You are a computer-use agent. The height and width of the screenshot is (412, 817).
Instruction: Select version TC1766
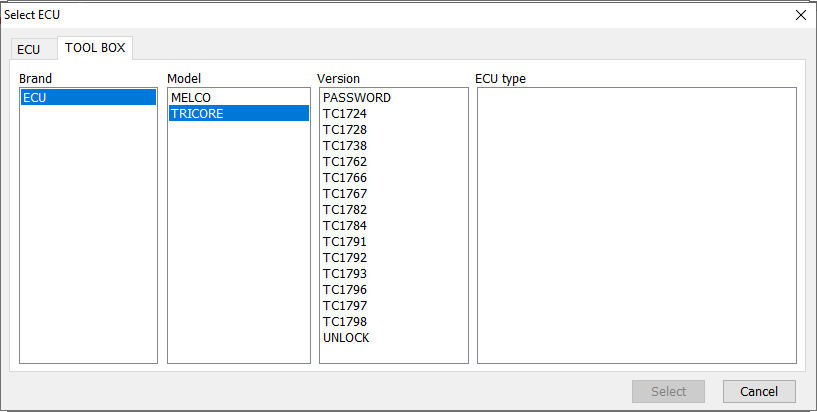coord(344,178)
